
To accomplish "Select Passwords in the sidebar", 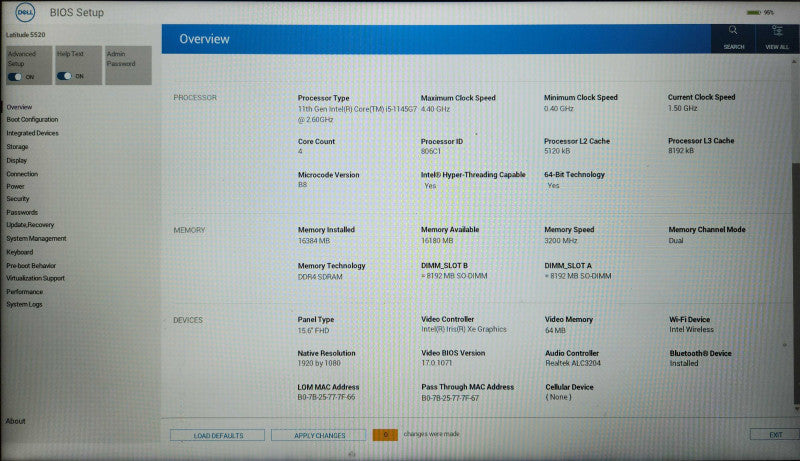I will [x=22, y=212].
